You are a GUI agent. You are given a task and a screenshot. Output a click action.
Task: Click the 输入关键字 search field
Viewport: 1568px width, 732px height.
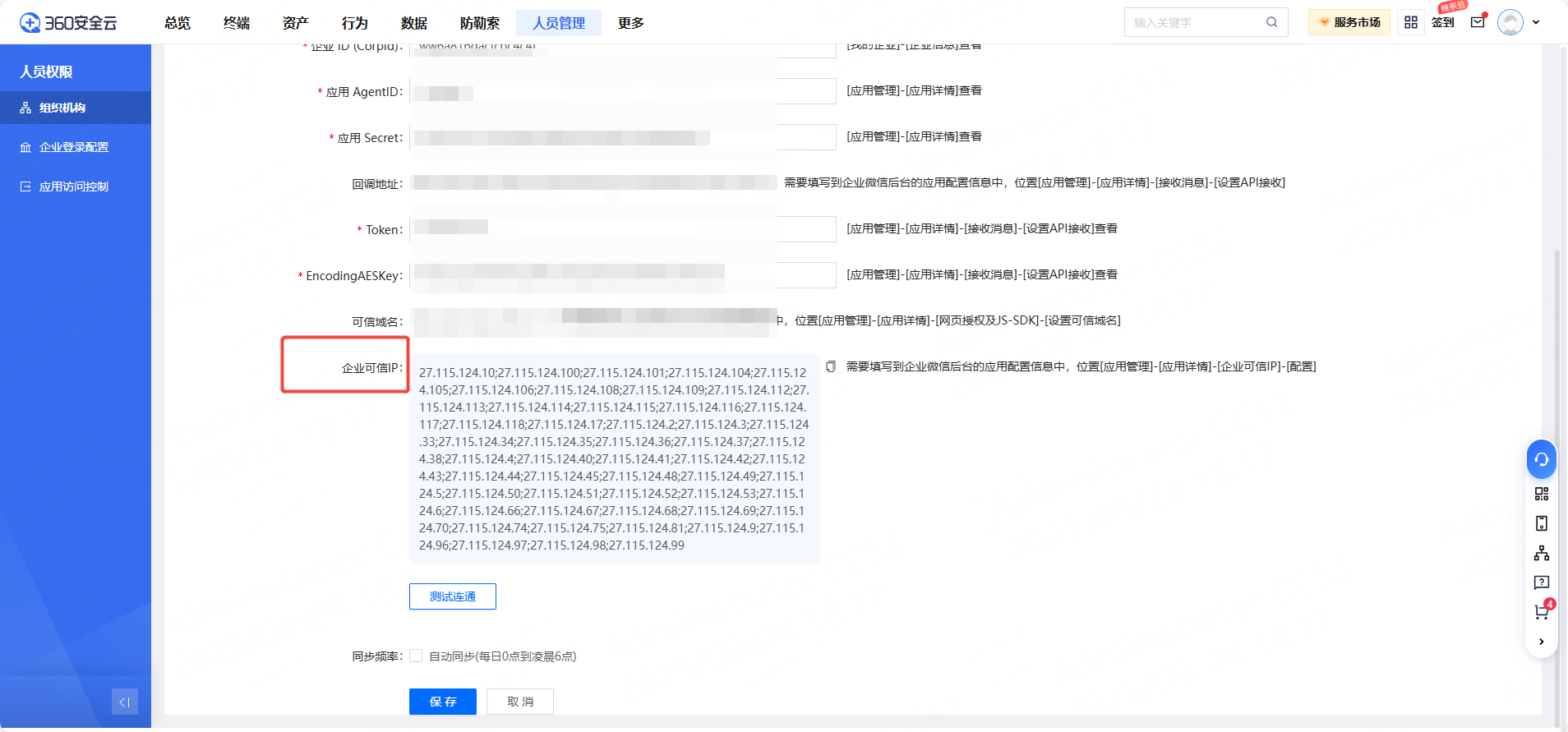point(1196,22)
